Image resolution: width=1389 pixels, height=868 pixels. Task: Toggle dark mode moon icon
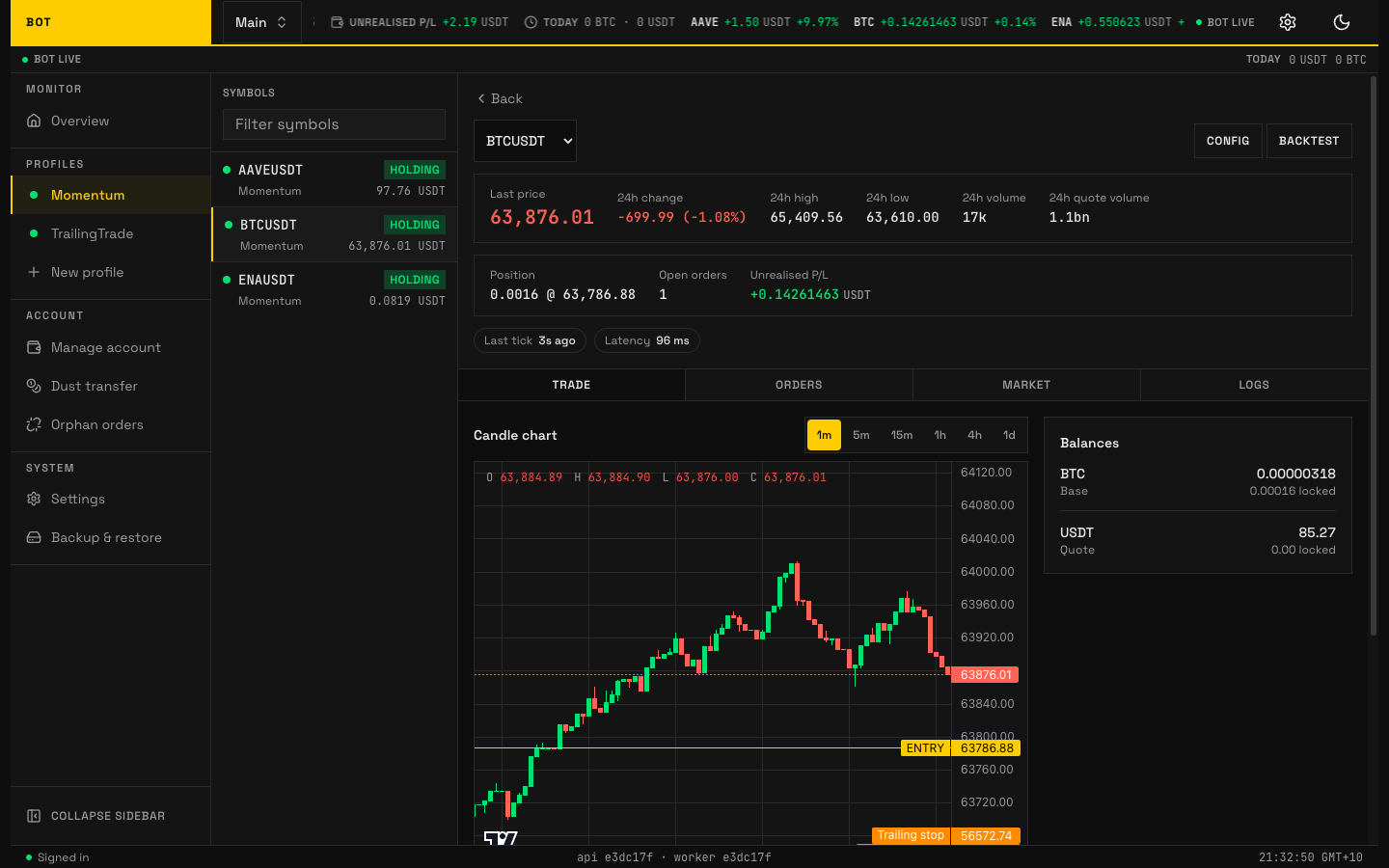click(x=1342, y=22)
